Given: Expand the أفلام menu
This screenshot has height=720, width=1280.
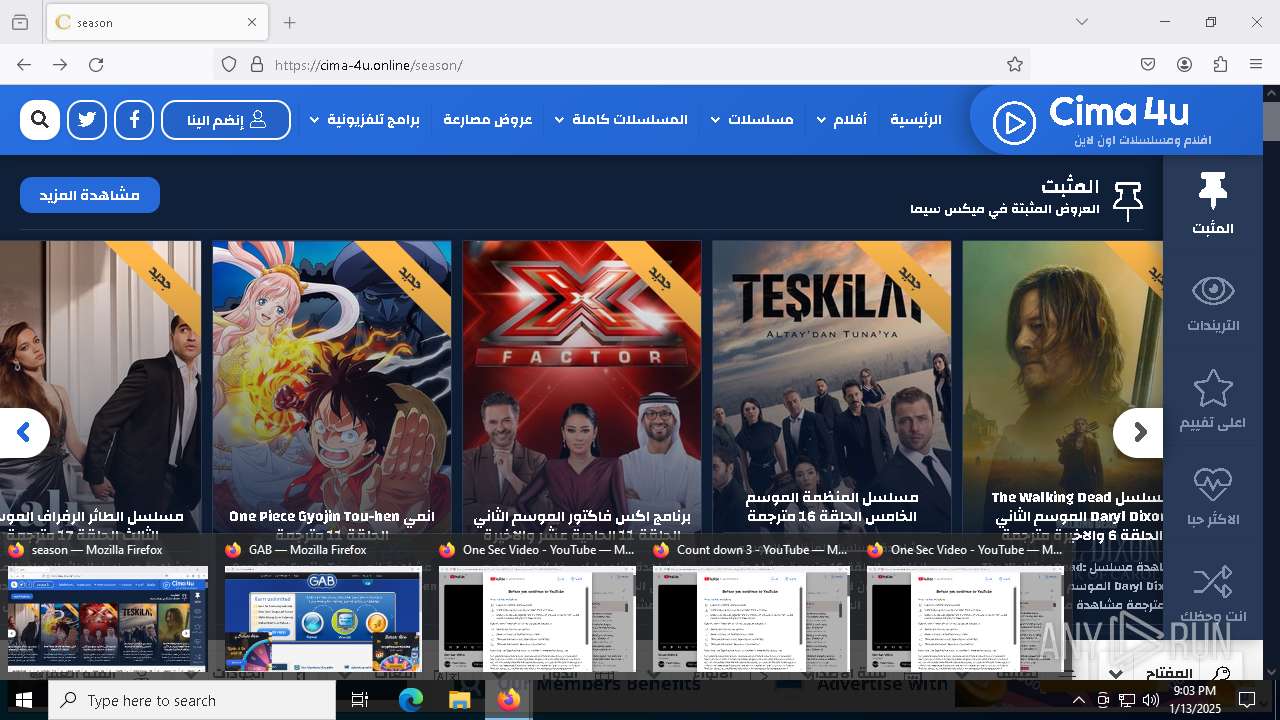Looking at the screenshot, I should [x=841, y=119].
